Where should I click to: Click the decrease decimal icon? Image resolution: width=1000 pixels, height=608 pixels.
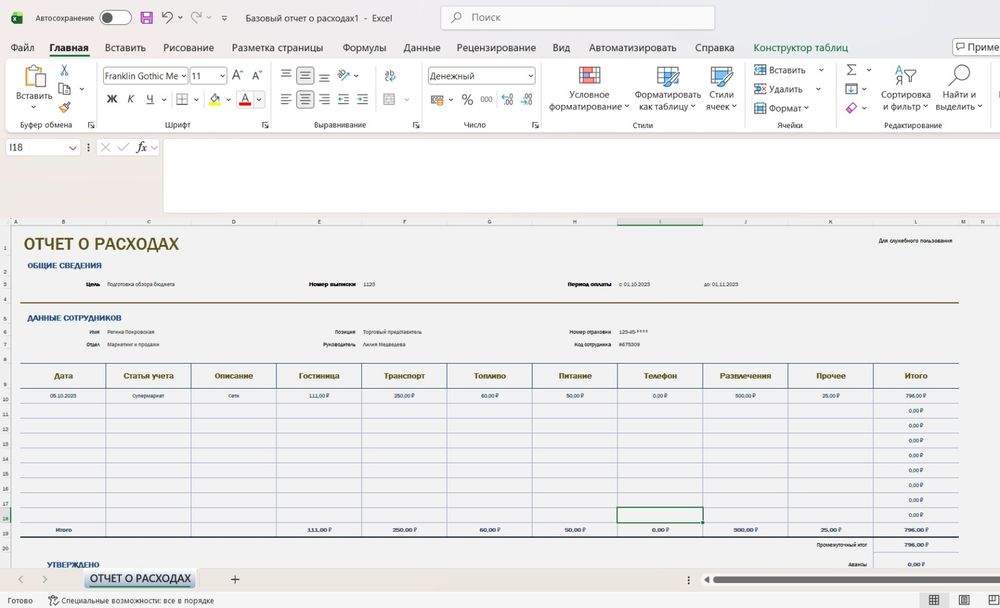(527, 100)
